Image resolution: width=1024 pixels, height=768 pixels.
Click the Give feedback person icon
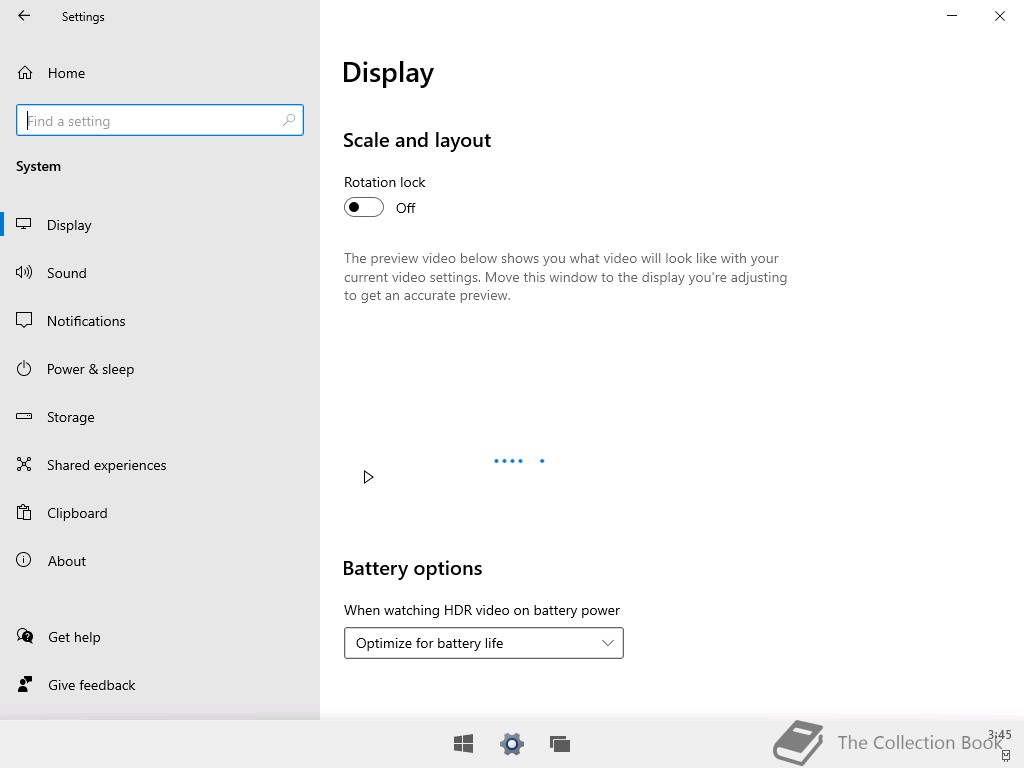[25, 684]
